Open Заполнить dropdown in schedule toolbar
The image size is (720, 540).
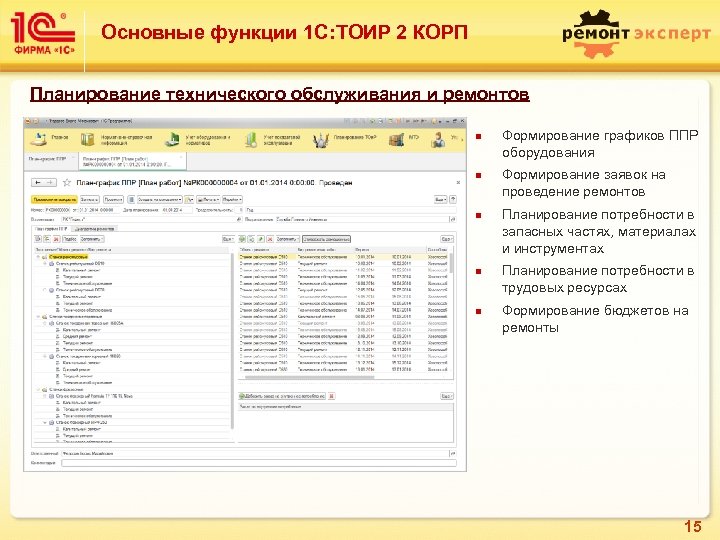click(x=287, y=239)
